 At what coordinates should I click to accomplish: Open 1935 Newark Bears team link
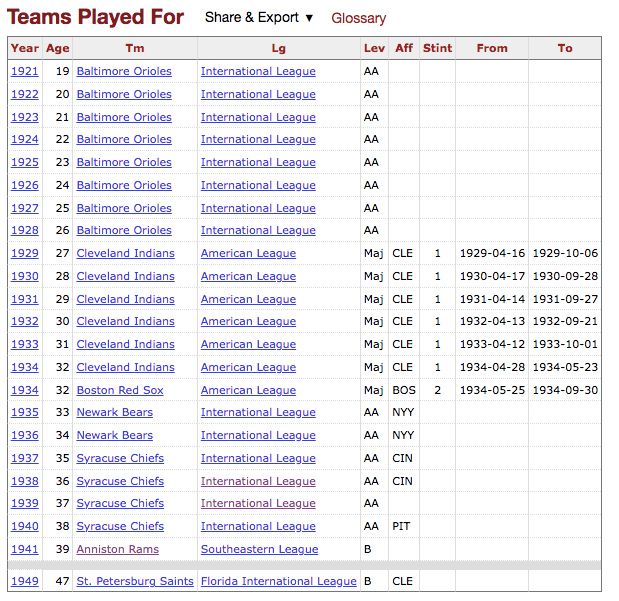(x=115, y=412)
